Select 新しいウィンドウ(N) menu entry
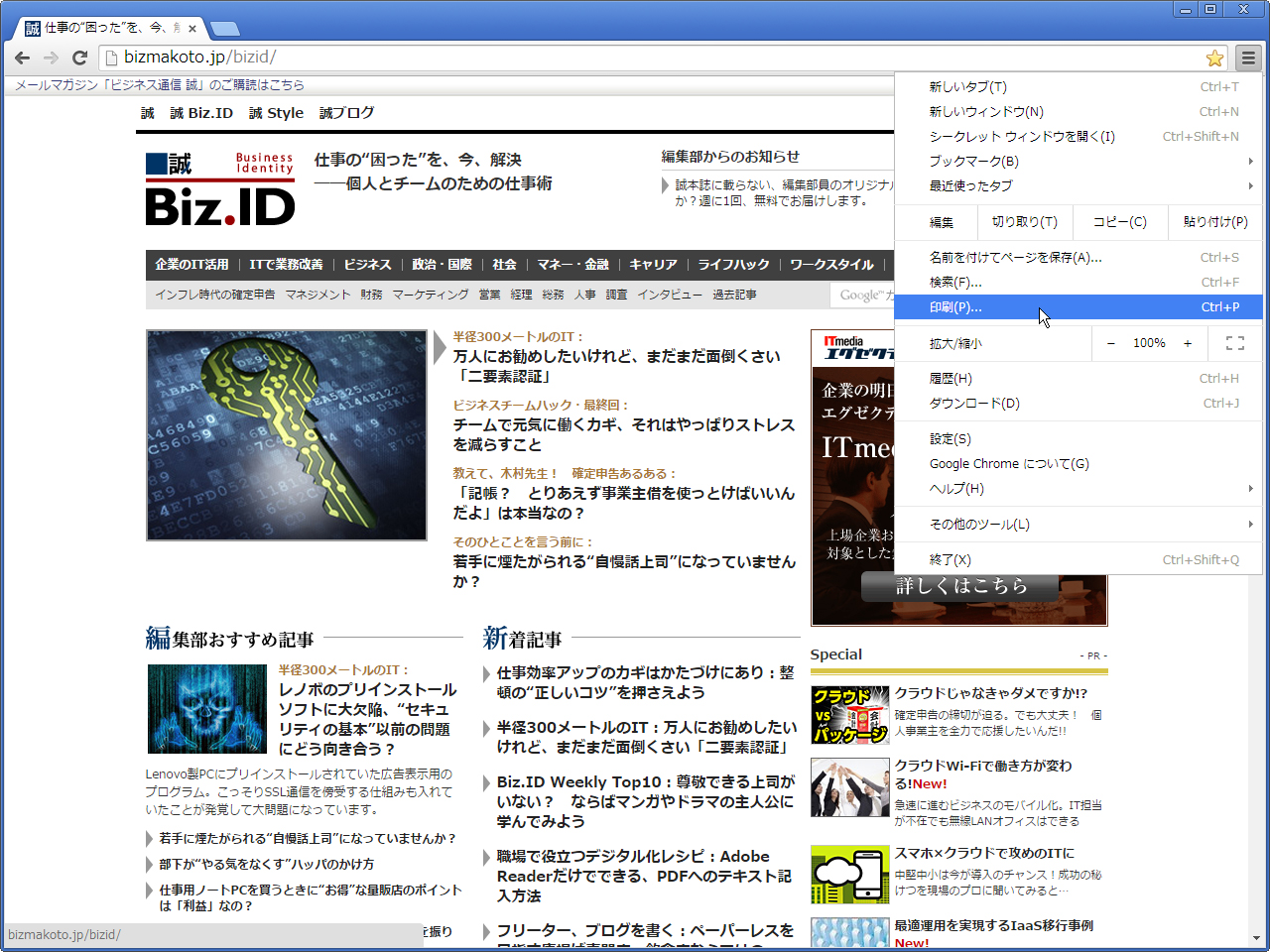The height and width of the screenshot is (952, 1270). (x=1079, y=112)
